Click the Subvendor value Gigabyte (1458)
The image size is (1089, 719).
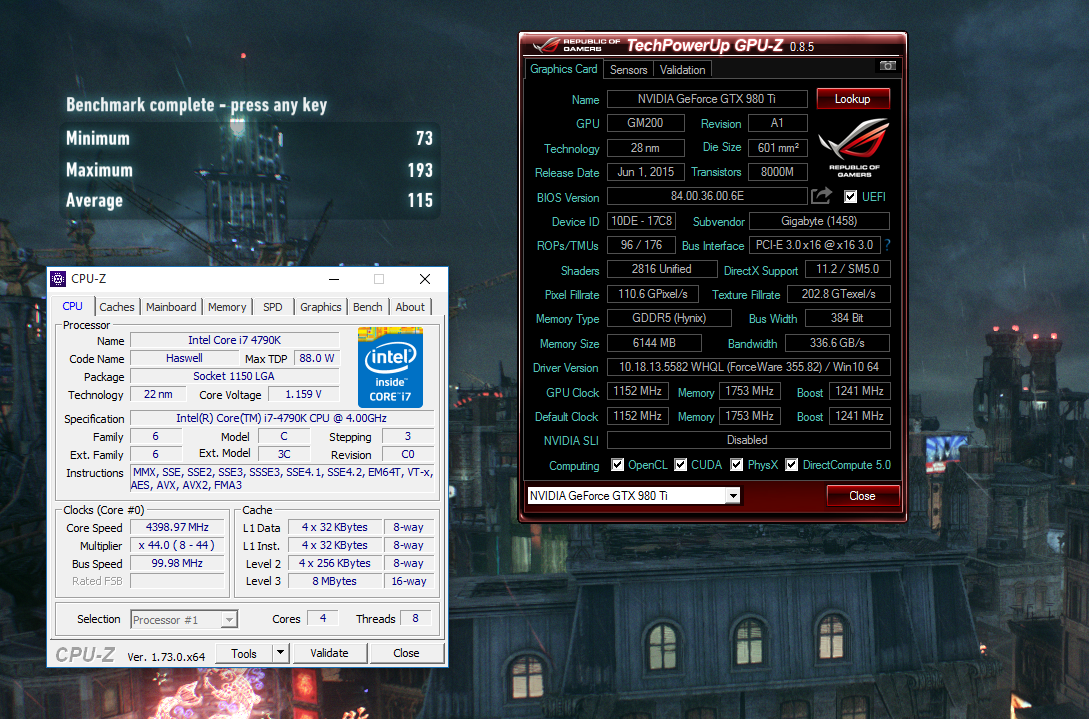coord(820,221)
